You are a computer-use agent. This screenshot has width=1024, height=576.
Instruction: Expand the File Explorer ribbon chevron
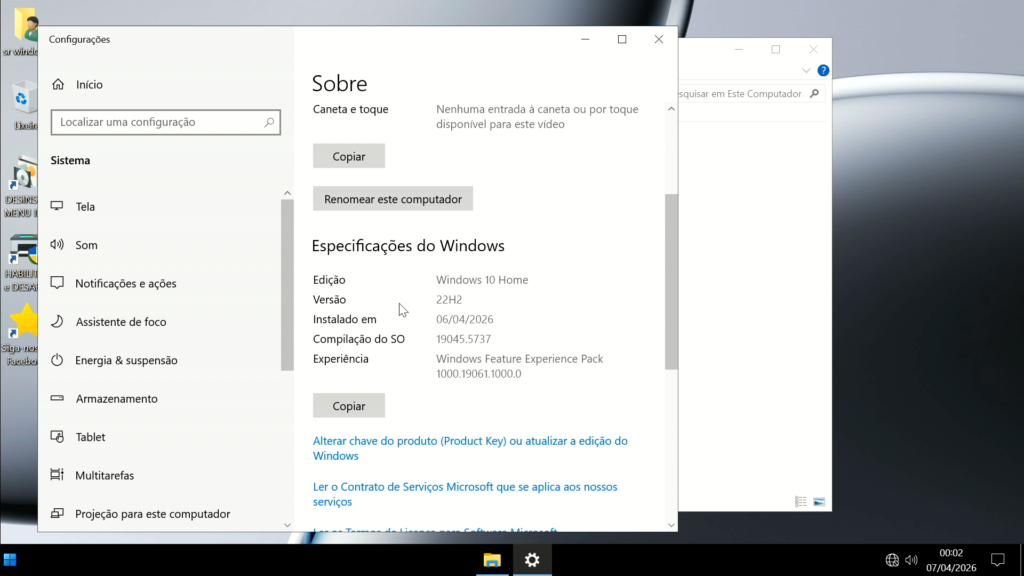806,71
